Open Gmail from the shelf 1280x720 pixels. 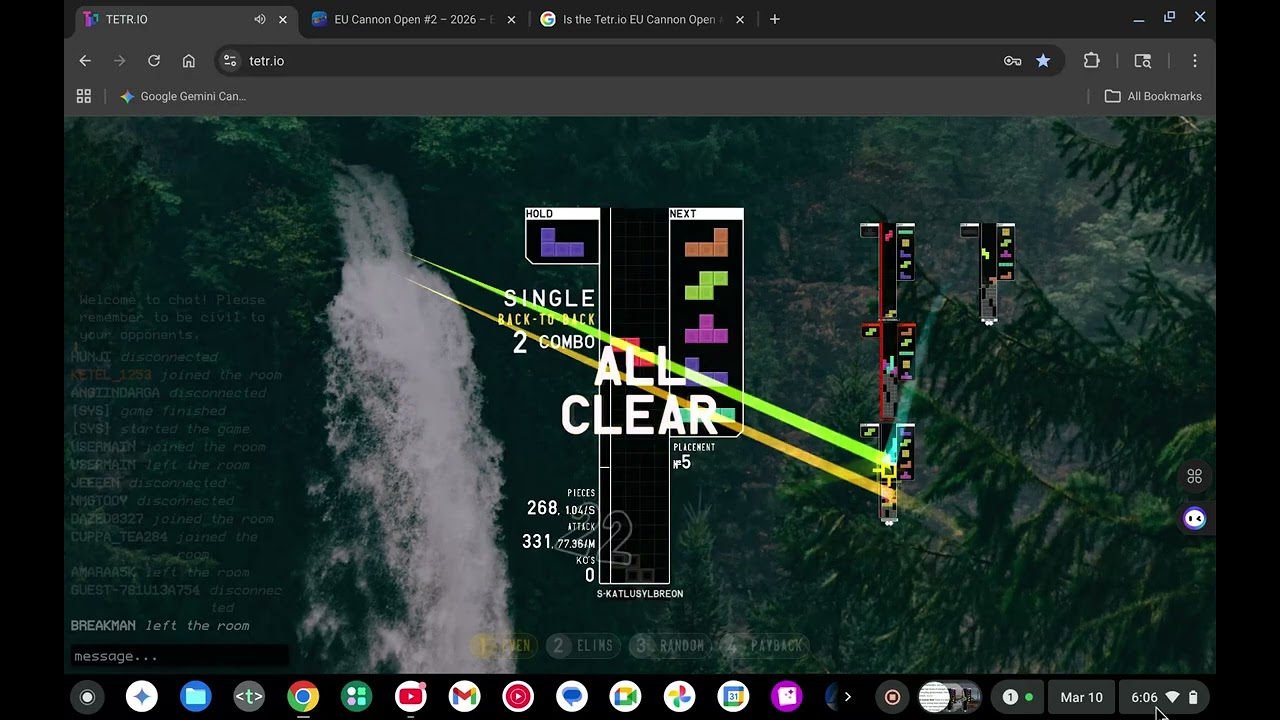click(x=464, y=697)
